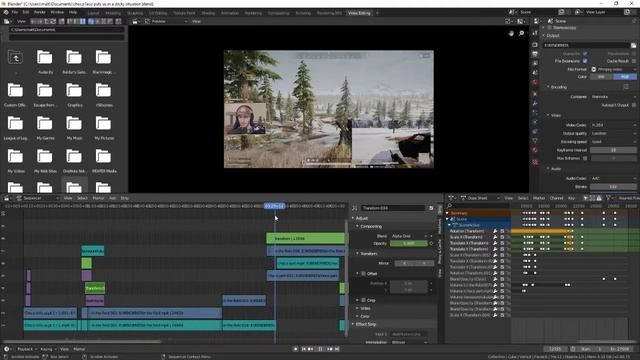Open the Blender logo menu
This screenshot has width=640, height=360.
click(6, 13)
